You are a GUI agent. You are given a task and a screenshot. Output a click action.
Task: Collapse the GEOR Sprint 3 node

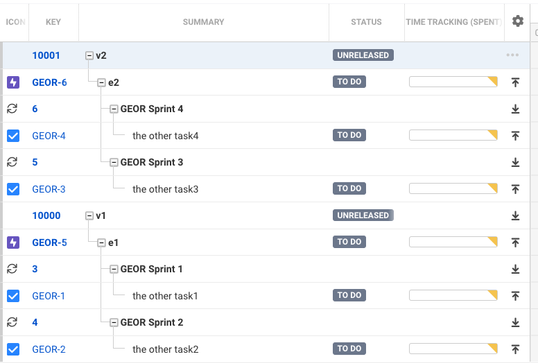tap(114, 162)
